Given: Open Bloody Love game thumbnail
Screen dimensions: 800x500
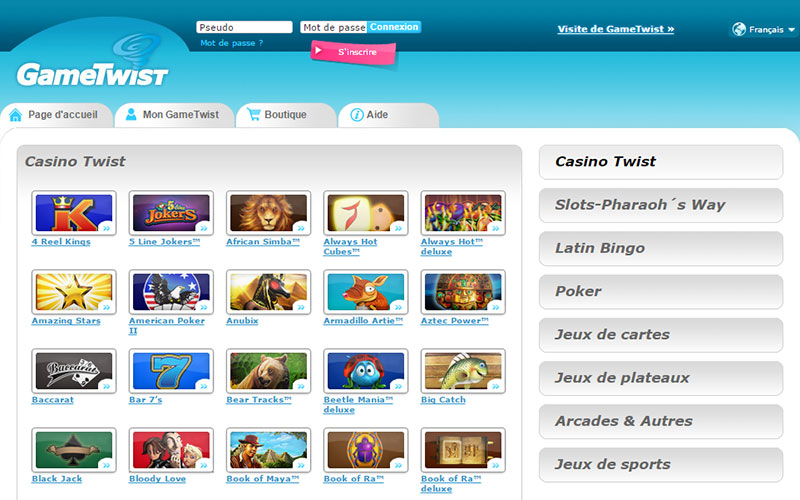Looking at the screenshot, I should [x=171, y=450].
